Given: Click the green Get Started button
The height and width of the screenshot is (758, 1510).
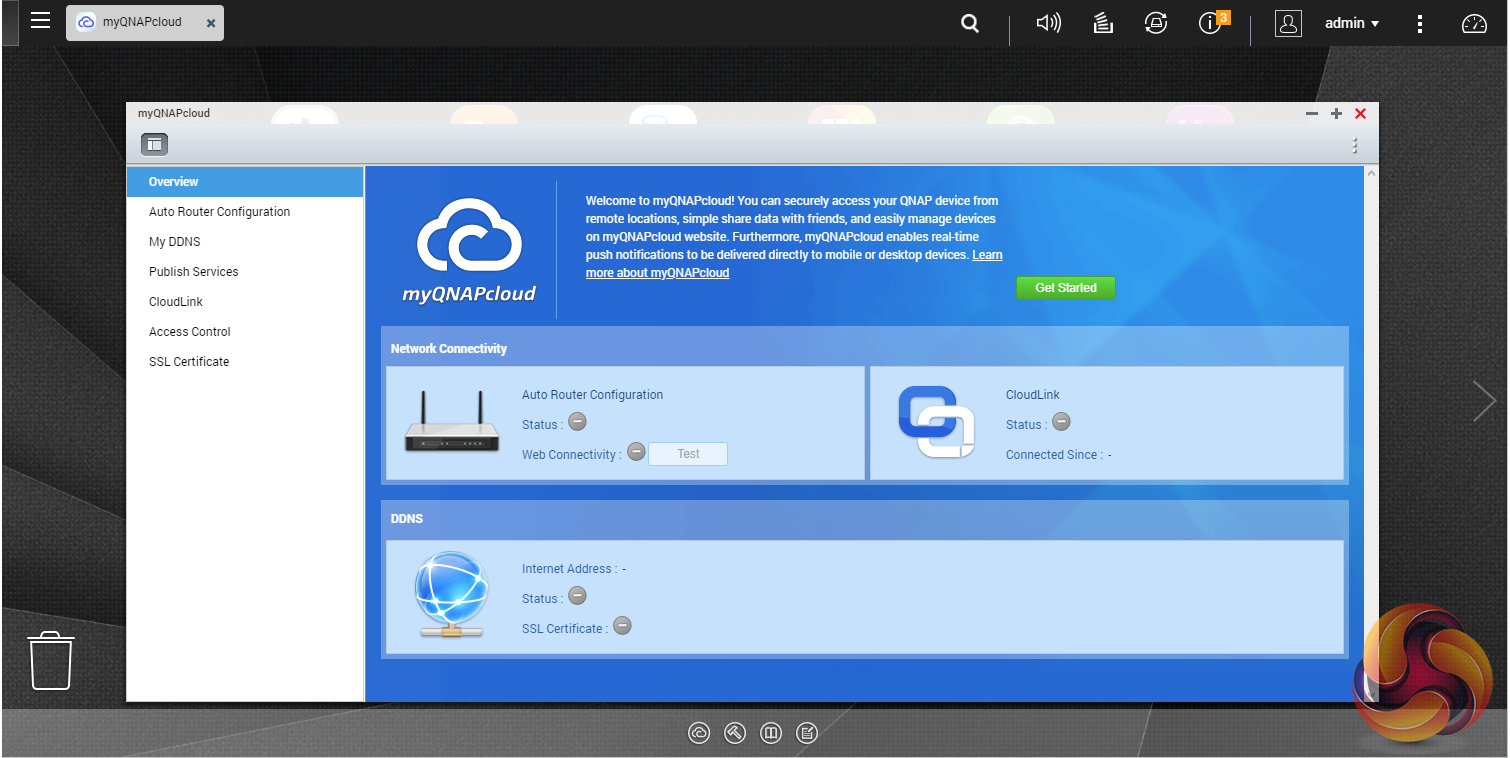Looking at the screenshot, I should coord(1066,288).
